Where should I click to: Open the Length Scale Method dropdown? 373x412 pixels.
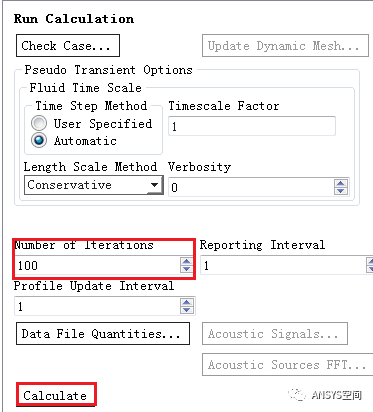tap(93, 185)
